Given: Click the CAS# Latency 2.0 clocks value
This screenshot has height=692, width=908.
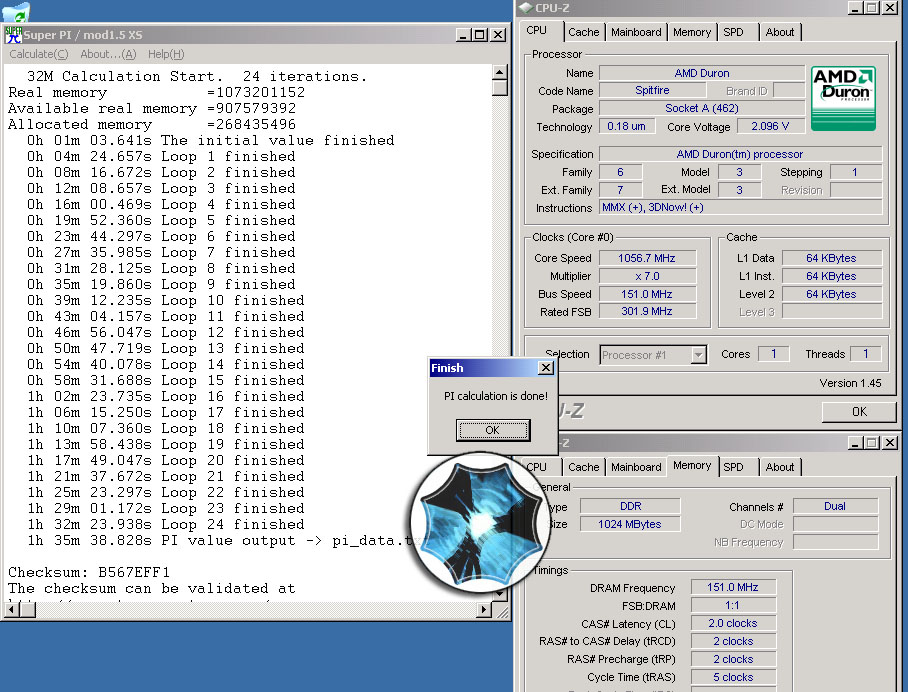Looking at the screenshot, I should click(733, 623).
